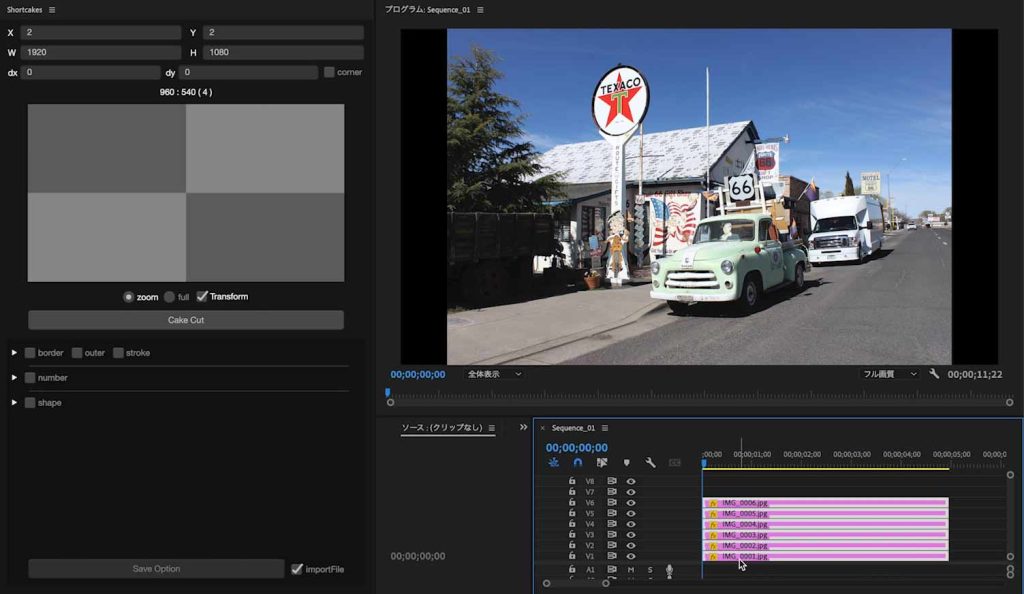Open the Shortcakes panel menu icon
This screenshot has width=1024, height=594.
click(52, 10)
